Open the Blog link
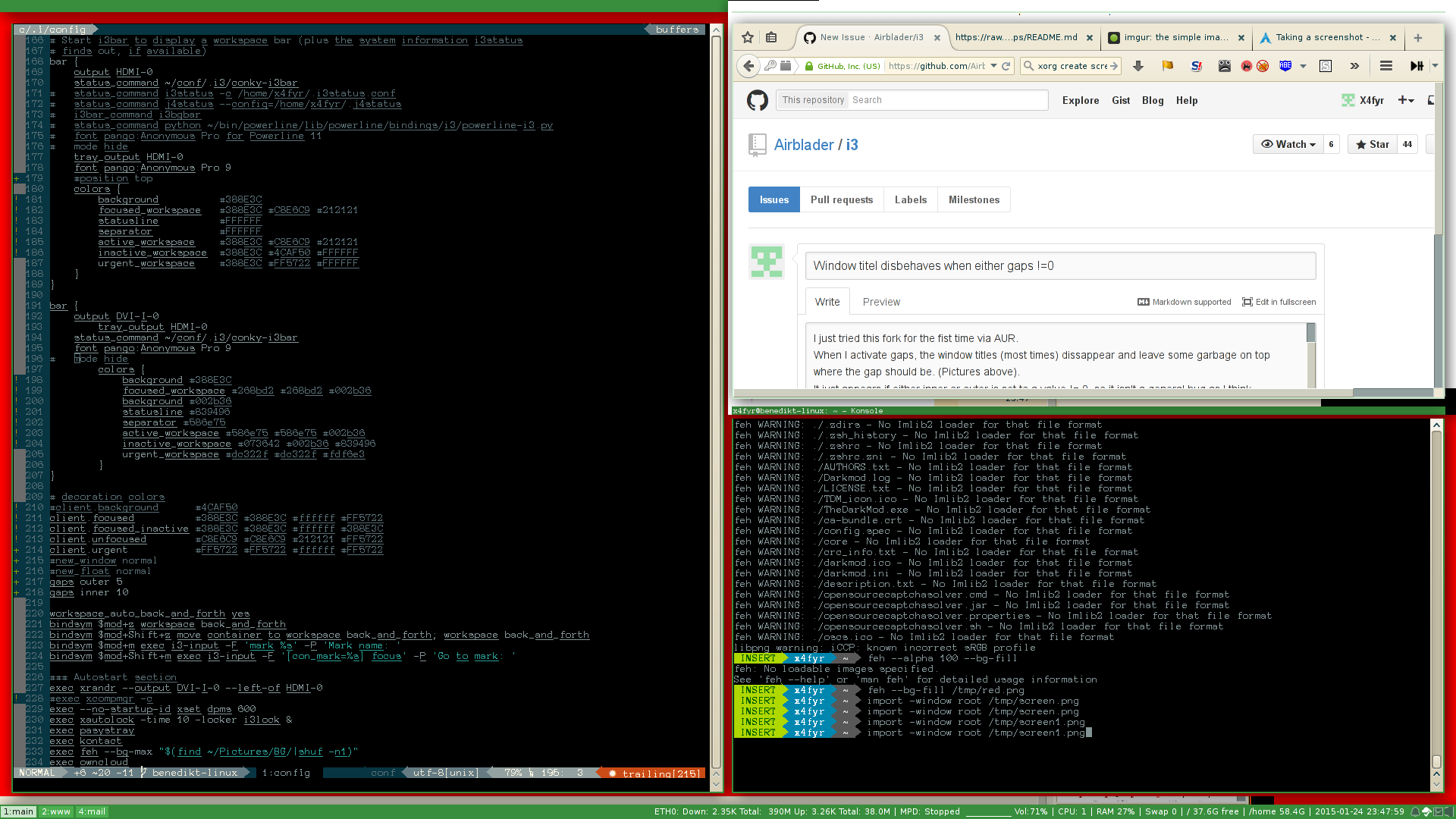The image size is (1456, 819). click(x=1153, y=100)
